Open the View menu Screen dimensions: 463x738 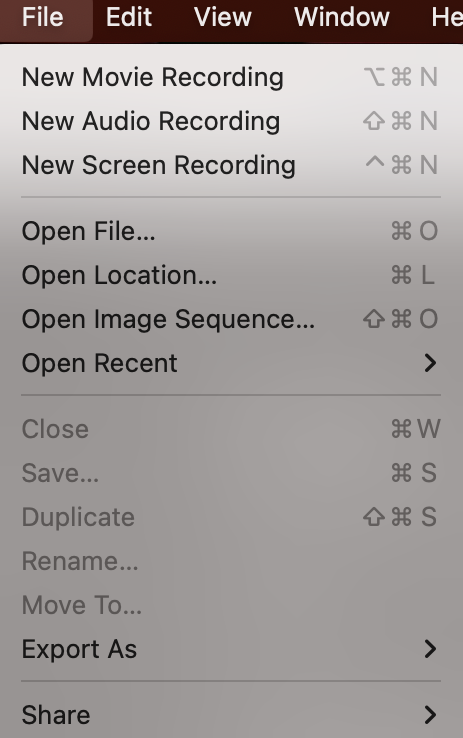223,17
